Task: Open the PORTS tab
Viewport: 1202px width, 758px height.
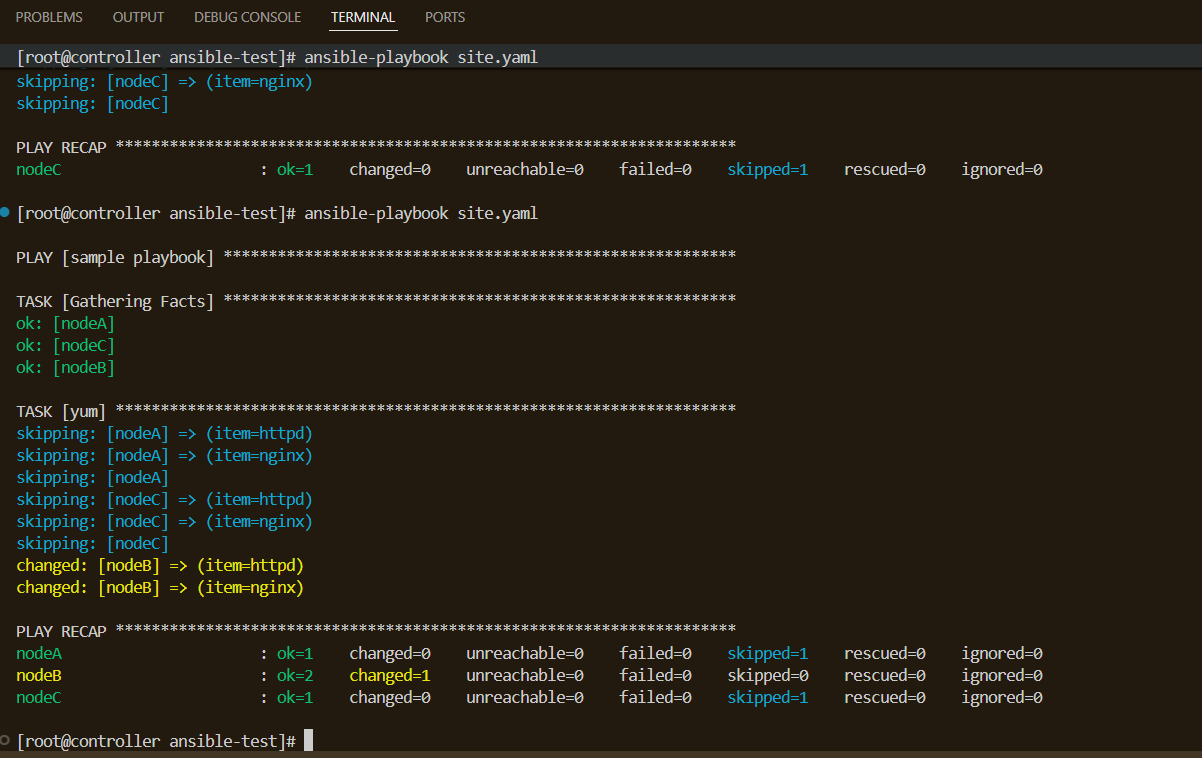Action: (445, 17)
